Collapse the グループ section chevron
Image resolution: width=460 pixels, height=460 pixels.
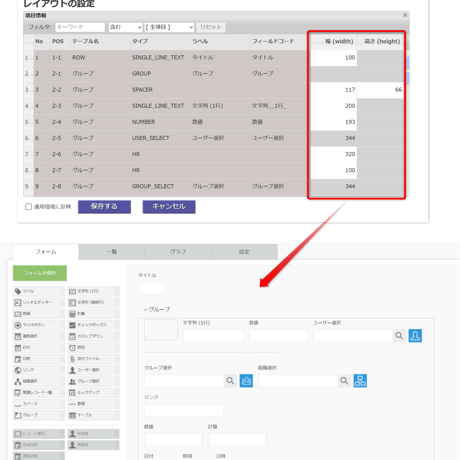[x=145, y=310]
